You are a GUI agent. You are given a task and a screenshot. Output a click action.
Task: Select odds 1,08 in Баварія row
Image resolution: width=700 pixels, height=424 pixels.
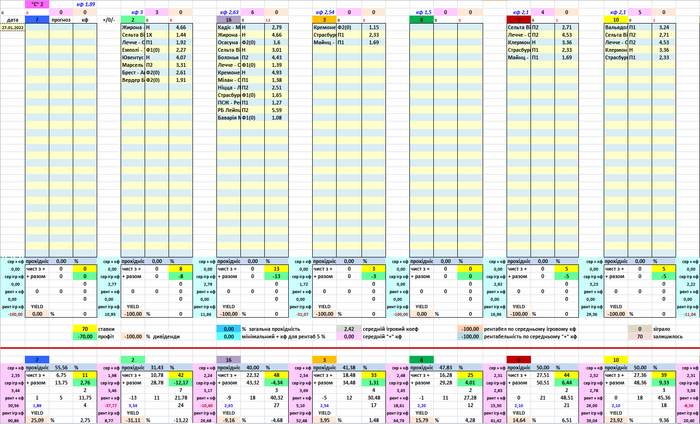[276, 118]
